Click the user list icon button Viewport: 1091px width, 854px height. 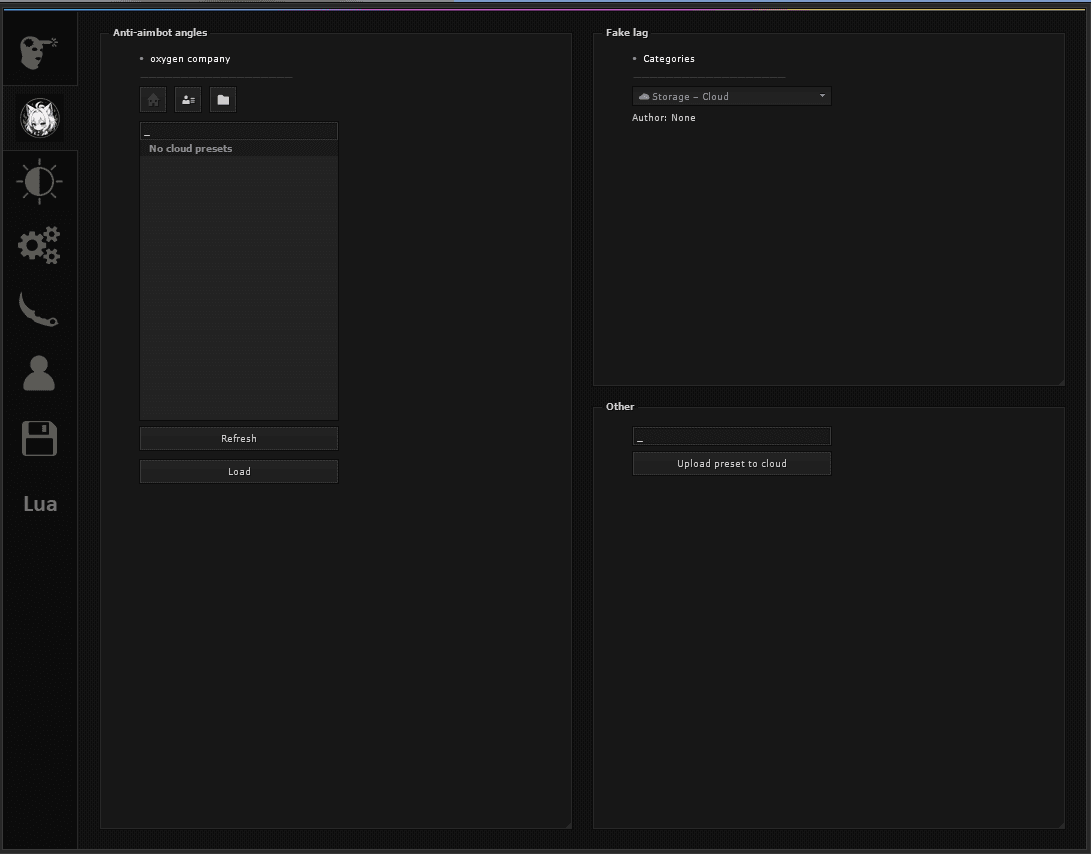(x=188, y=100)
